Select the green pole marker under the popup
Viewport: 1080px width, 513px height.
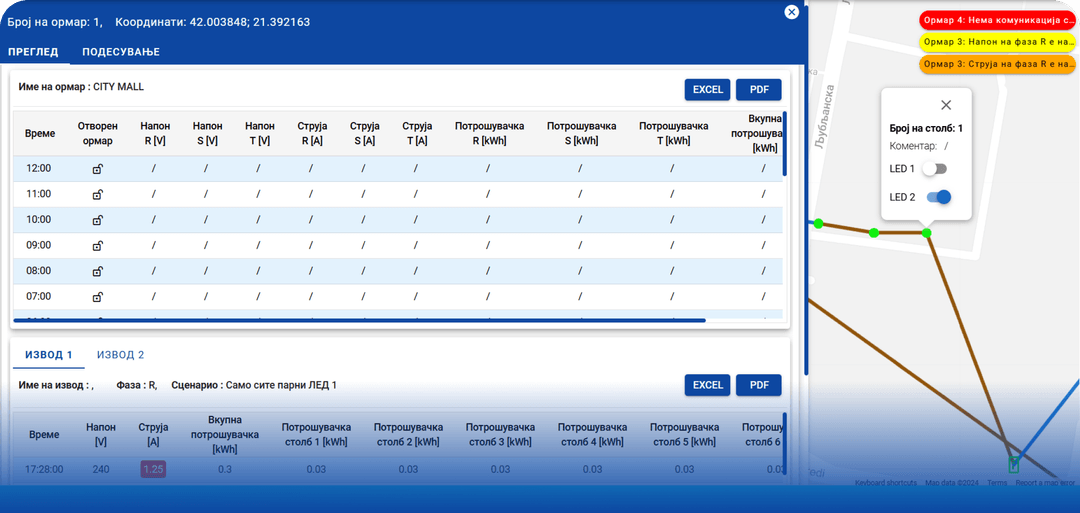[926, 233]
